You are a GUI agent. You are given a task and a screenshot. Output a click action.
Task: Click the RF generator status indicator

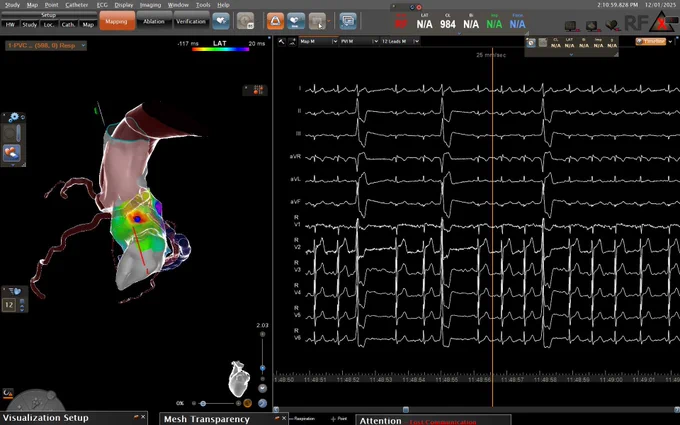tap(636, 23)
